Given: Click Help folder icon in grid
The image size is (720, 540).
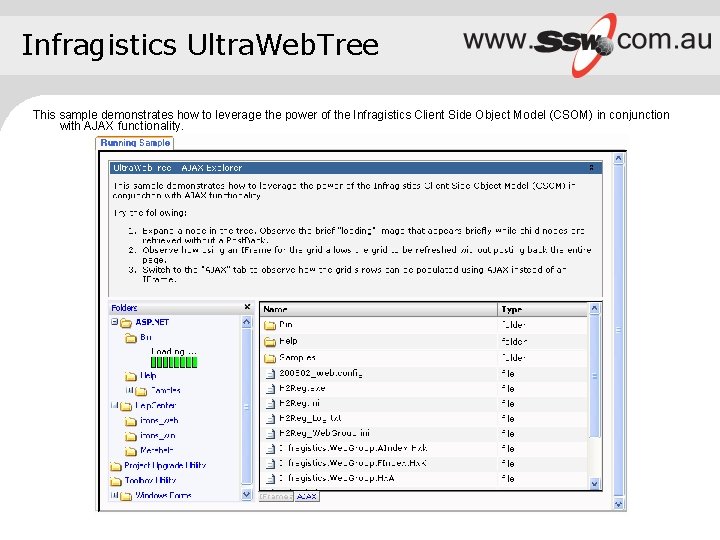Looking at the screenshot, I should point(270,342).
